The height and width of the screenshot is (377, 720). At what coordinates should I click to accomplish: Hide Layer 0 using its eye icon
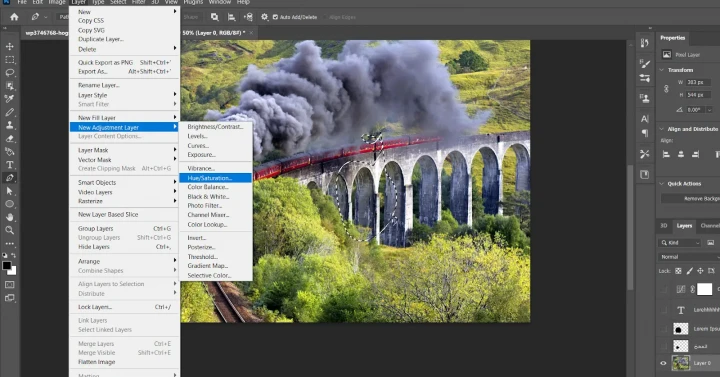click(663, 363)
